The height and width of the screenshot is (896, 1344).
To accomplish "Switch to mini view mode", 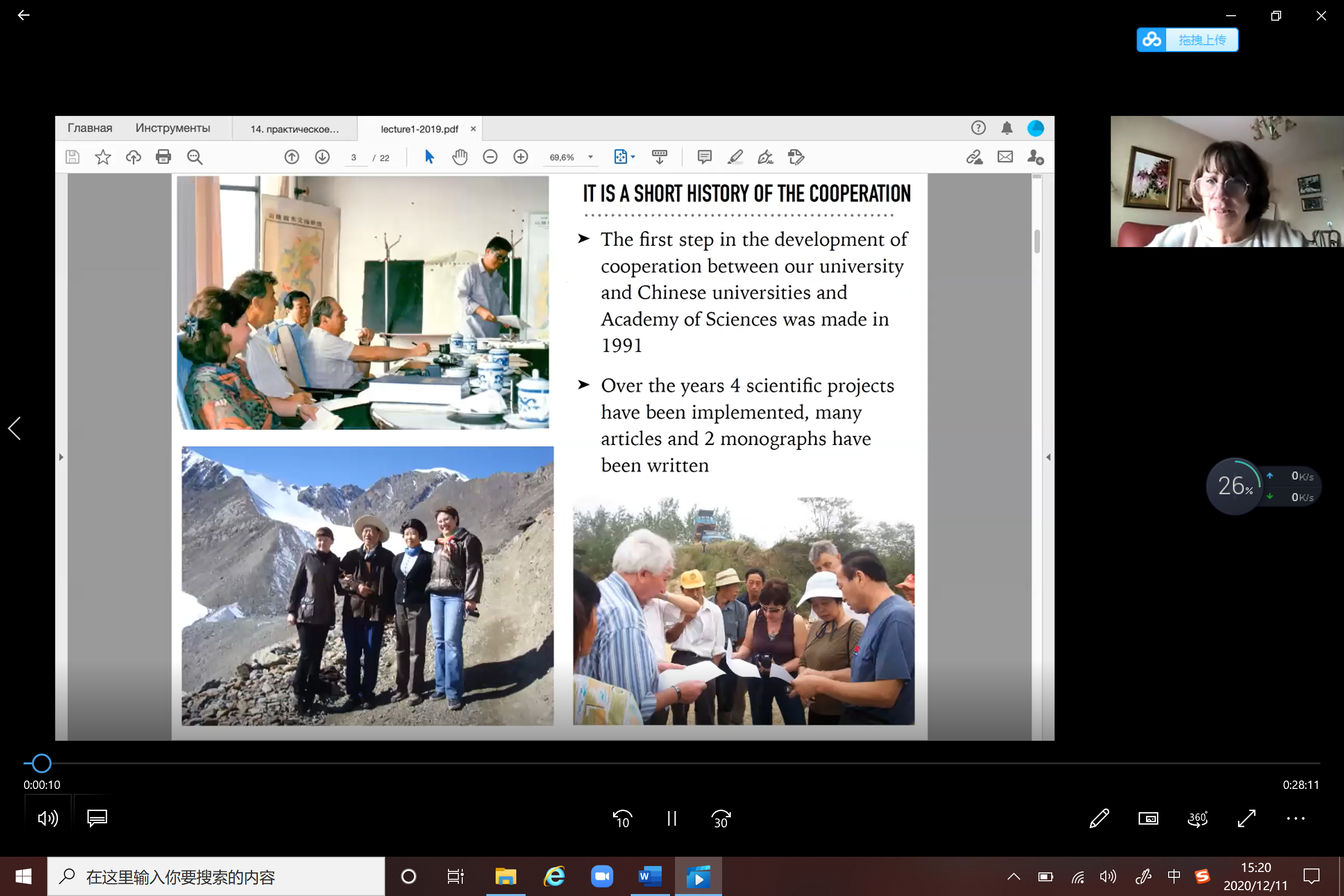I will [x=1148, y=818].
